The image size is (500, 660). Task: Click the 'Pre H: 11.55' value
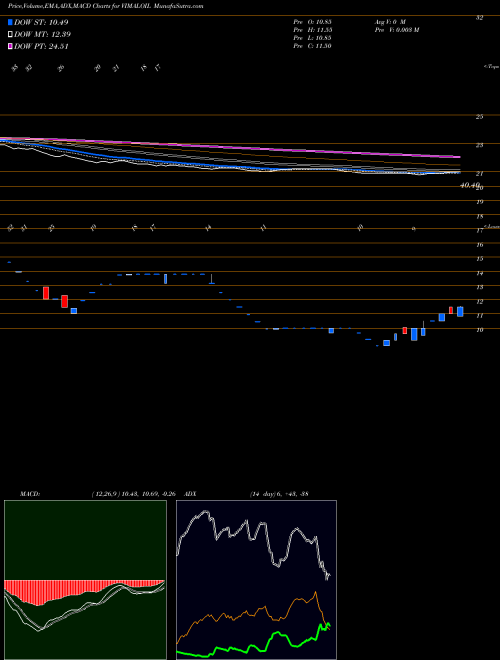[313, 30]
